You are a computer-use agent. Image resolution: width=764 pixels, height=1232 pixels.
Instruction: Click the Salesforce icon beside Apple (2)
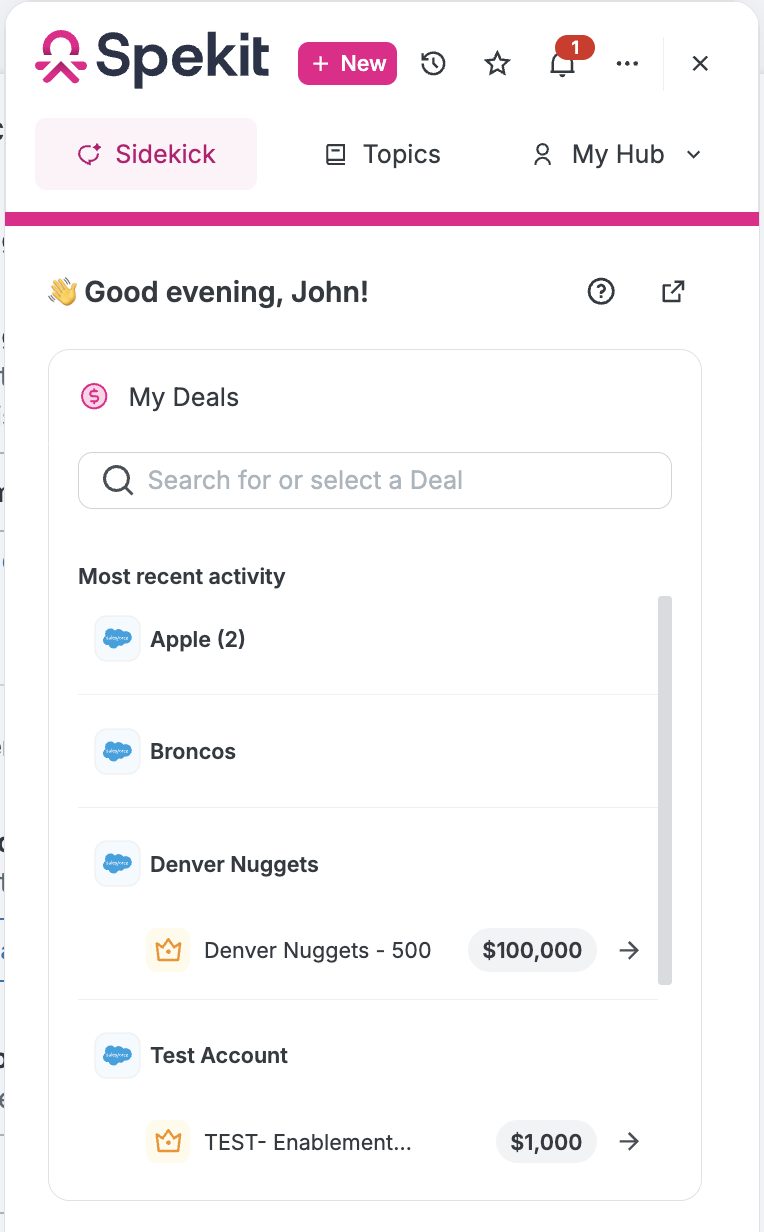(x=117, y=639)
